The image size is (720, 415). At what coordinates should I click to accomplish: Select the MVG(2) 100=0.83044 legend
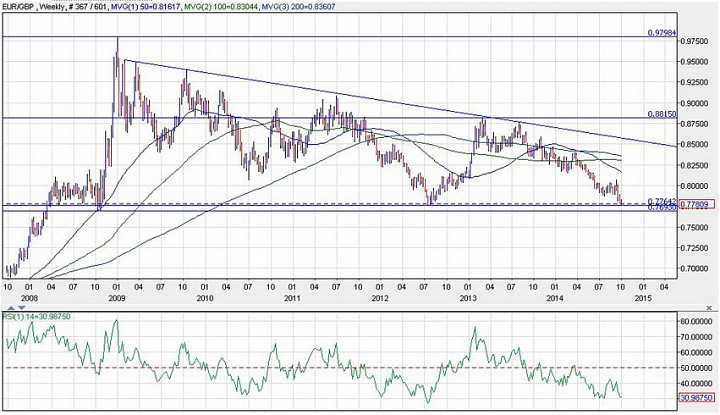pyautogui.click(x=219, y=6)
